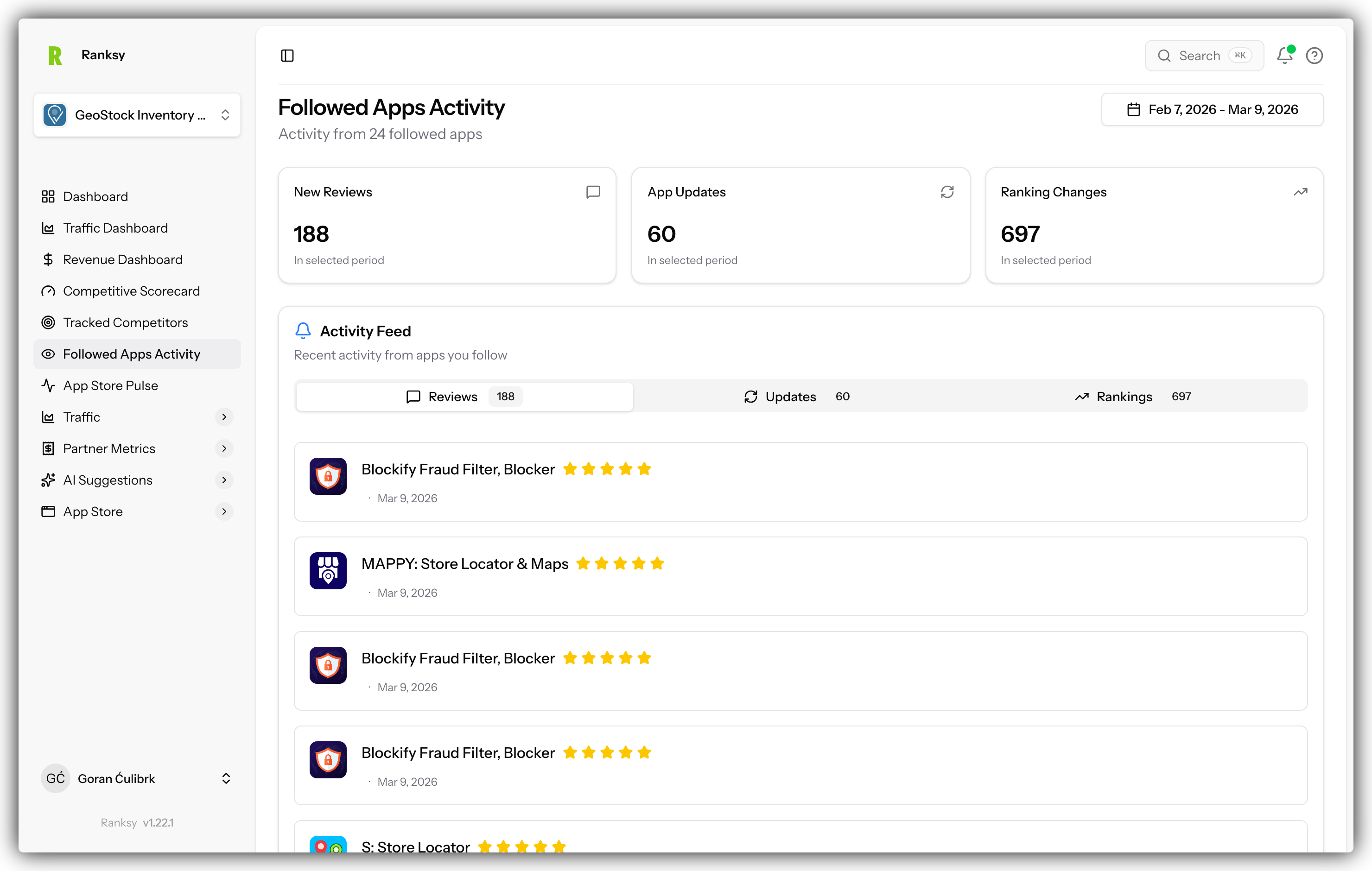1372x871 pixels.
Task: Click the Ranking Changes trend icon
Action: (x=1300, y=192)
